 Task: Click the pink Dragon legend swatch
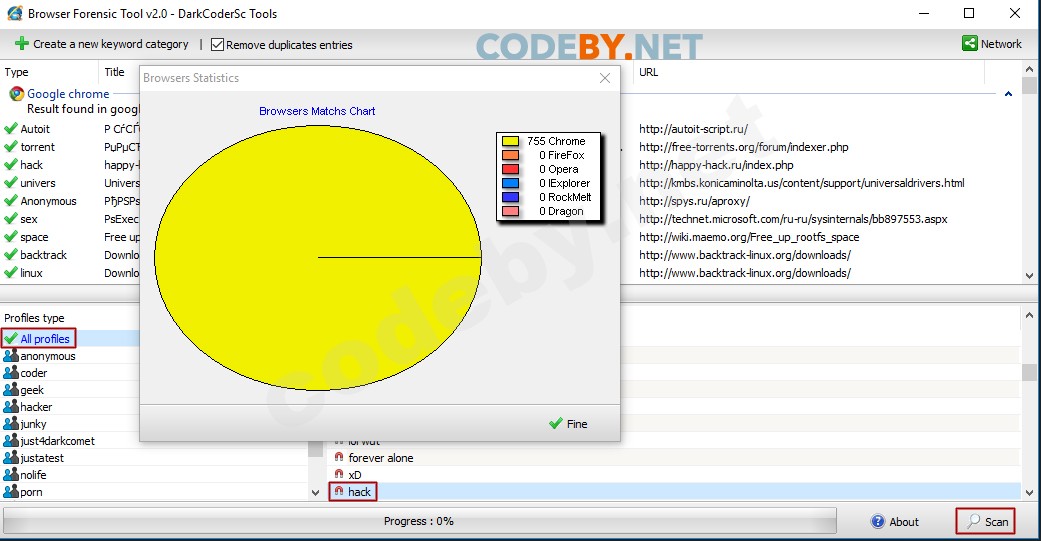click(x=511, y=211)
